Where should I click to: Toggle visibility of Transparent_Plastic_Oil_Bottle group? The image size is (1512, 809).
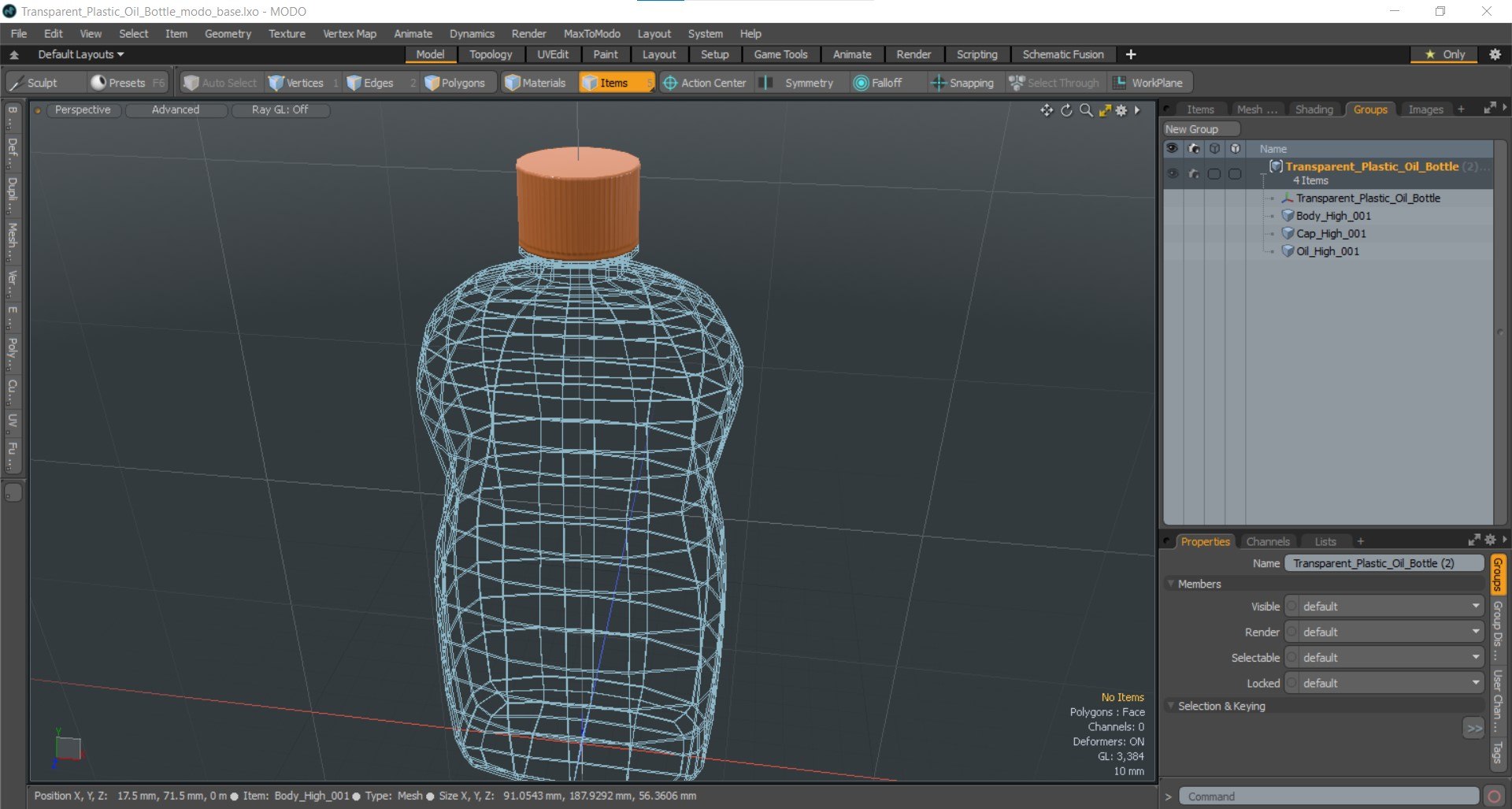pos(1173,173)
